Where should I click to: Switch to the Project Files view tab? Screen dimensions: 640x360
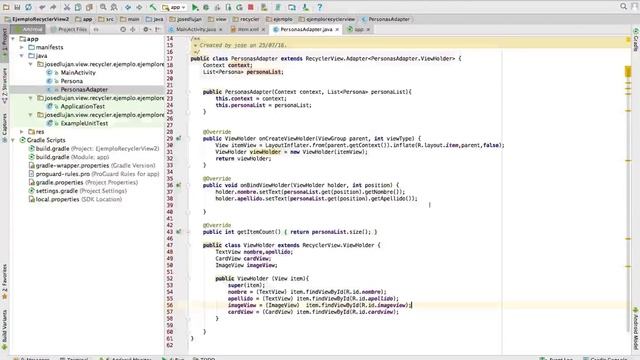click(x=69, y=29)
